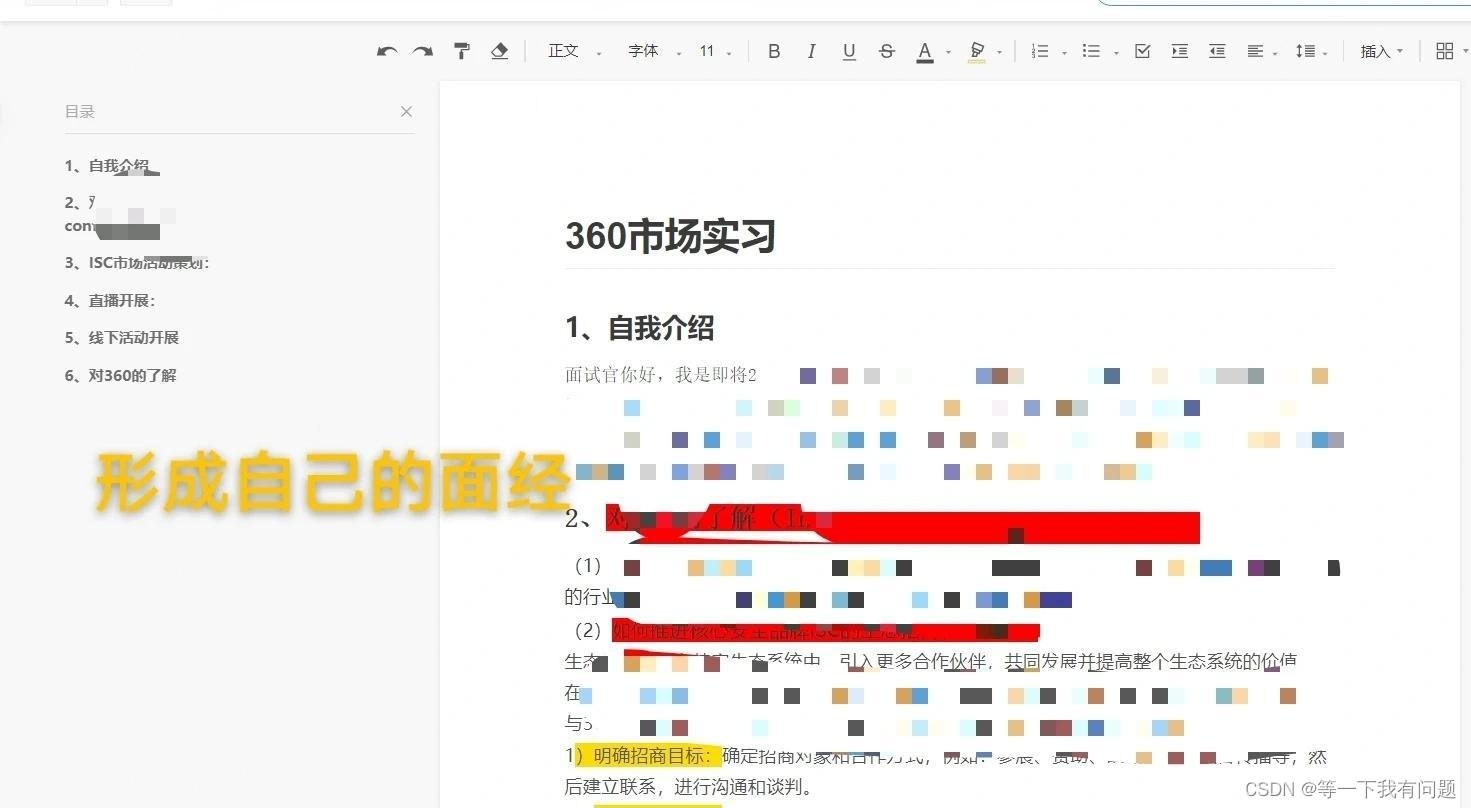The width and height of the screenshot is (1471, 808).
Task: Expand bulleted list style arrow
Action: [x=1115, y=53]
